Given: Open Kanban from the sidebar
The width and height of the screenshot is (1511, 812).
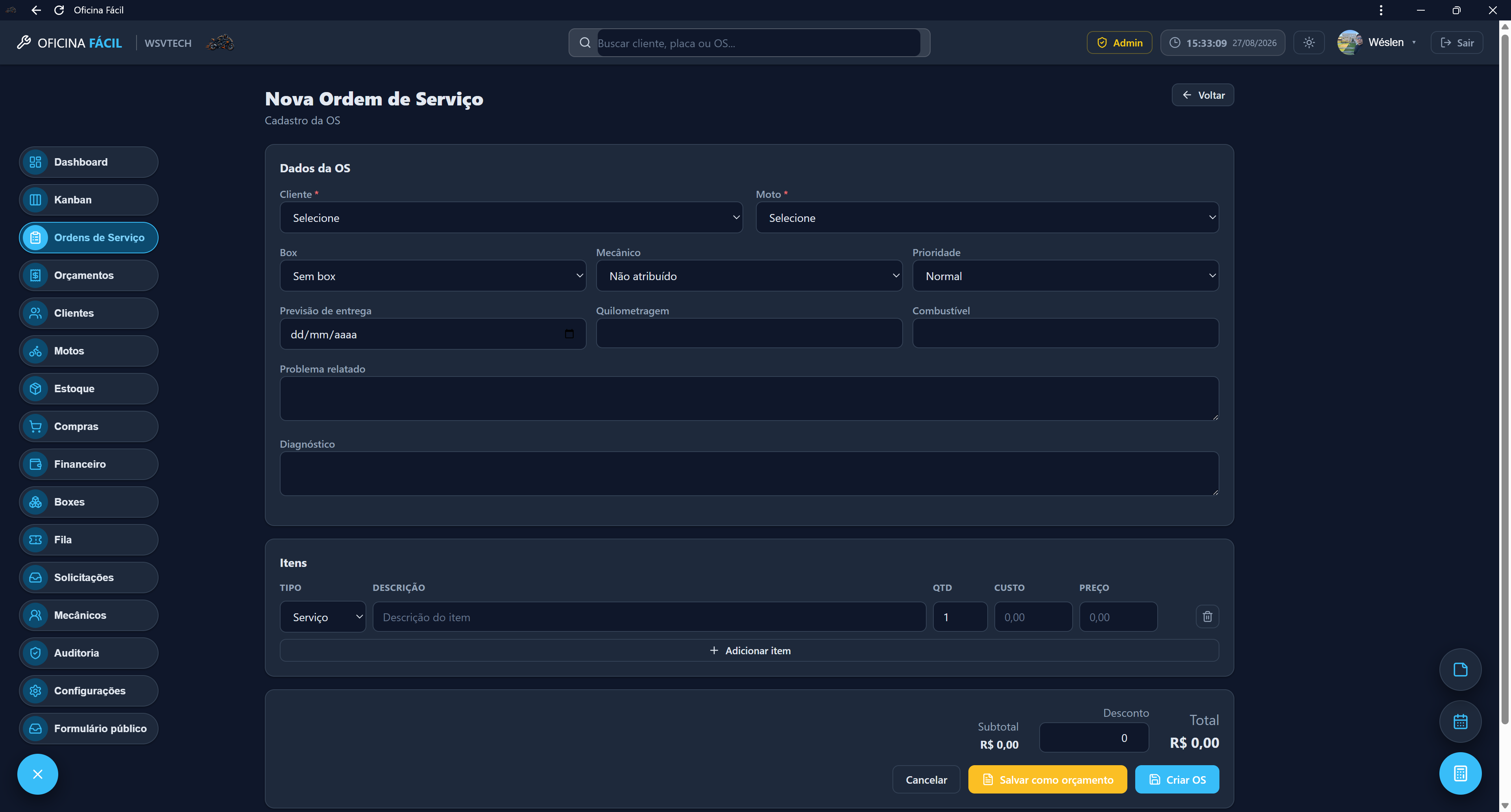Looking at the screenshot, I should point(89,200).
